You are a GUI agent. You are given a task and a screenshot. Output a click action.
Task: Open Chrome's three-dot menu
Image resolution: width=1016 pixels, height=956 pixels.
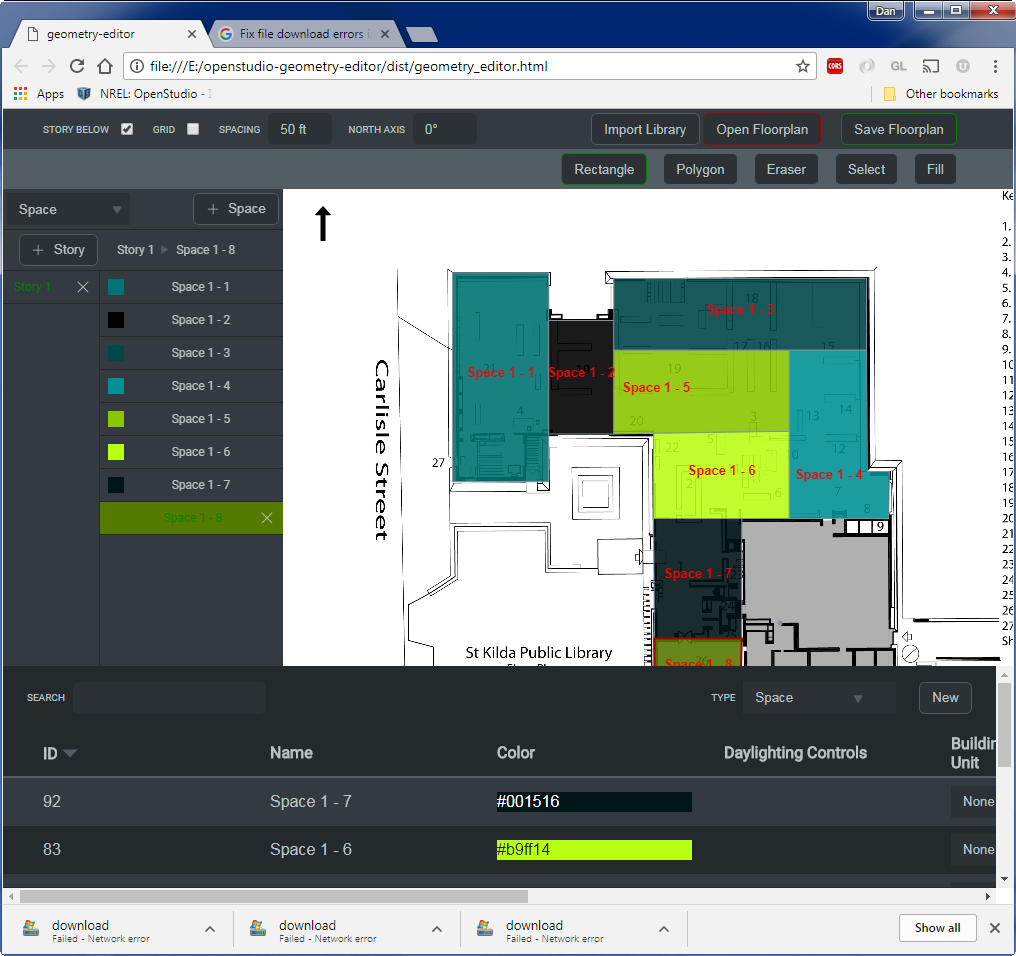pos(997,66)
